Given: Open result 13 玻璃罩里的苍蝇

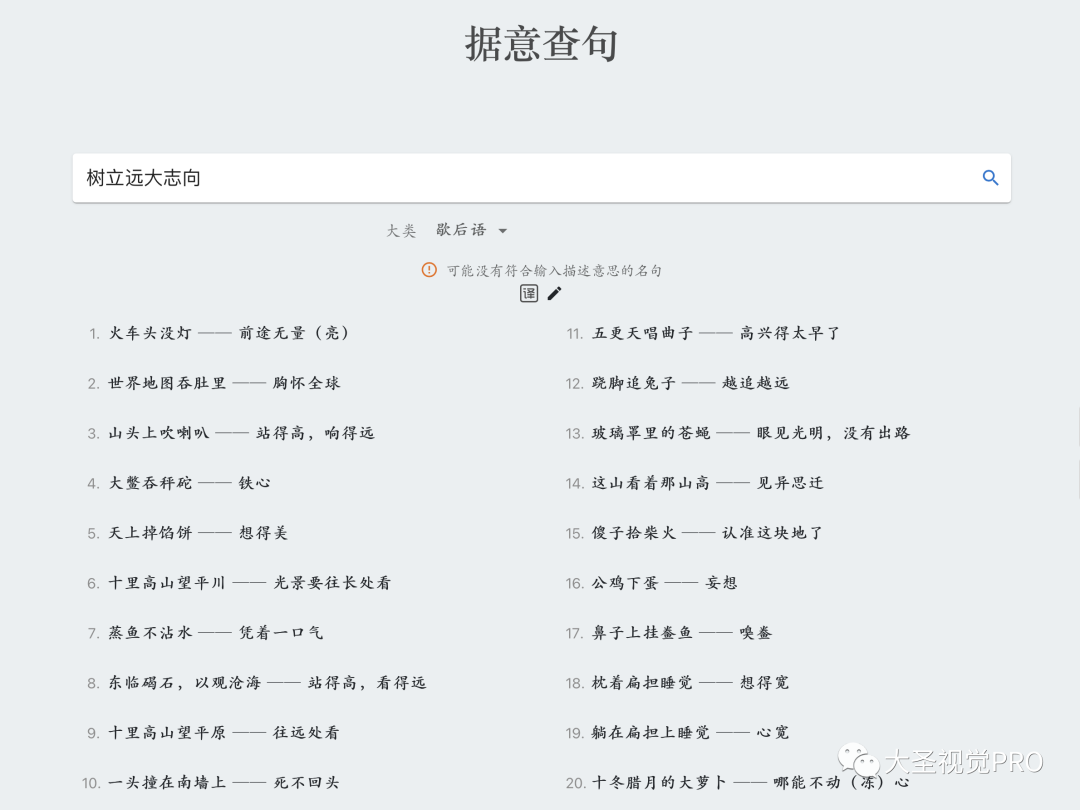Looking at the screenshot, I should pyautogui.click(x=750, y=433).
